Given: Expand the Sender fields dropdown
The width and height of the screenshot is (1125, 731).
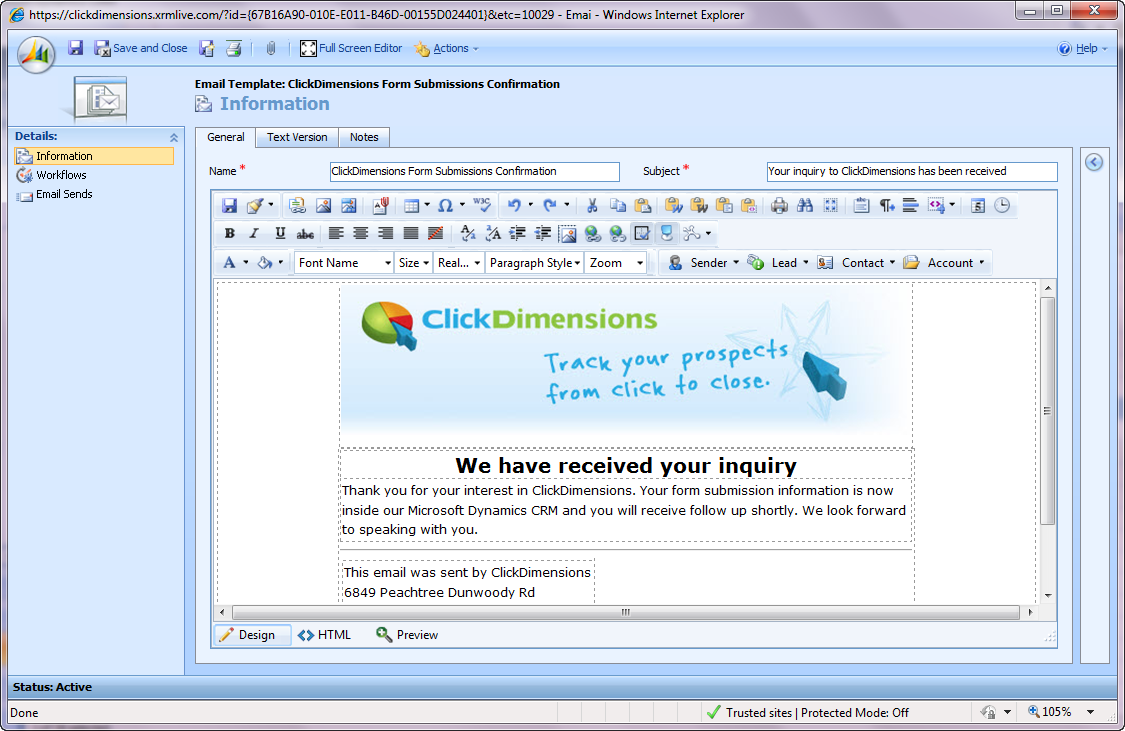Looking at the screenshot, I should click(x=703, y=263).
